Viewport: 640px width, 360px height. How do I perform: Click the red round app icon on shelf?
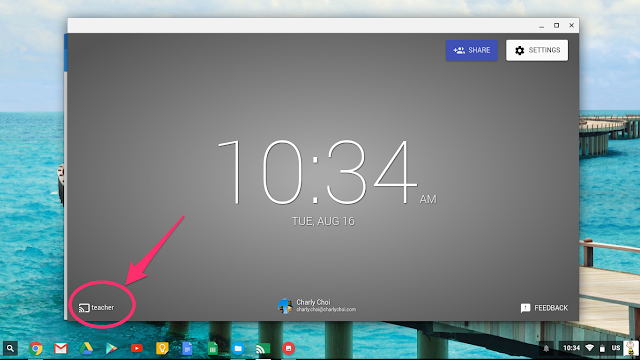288,348
